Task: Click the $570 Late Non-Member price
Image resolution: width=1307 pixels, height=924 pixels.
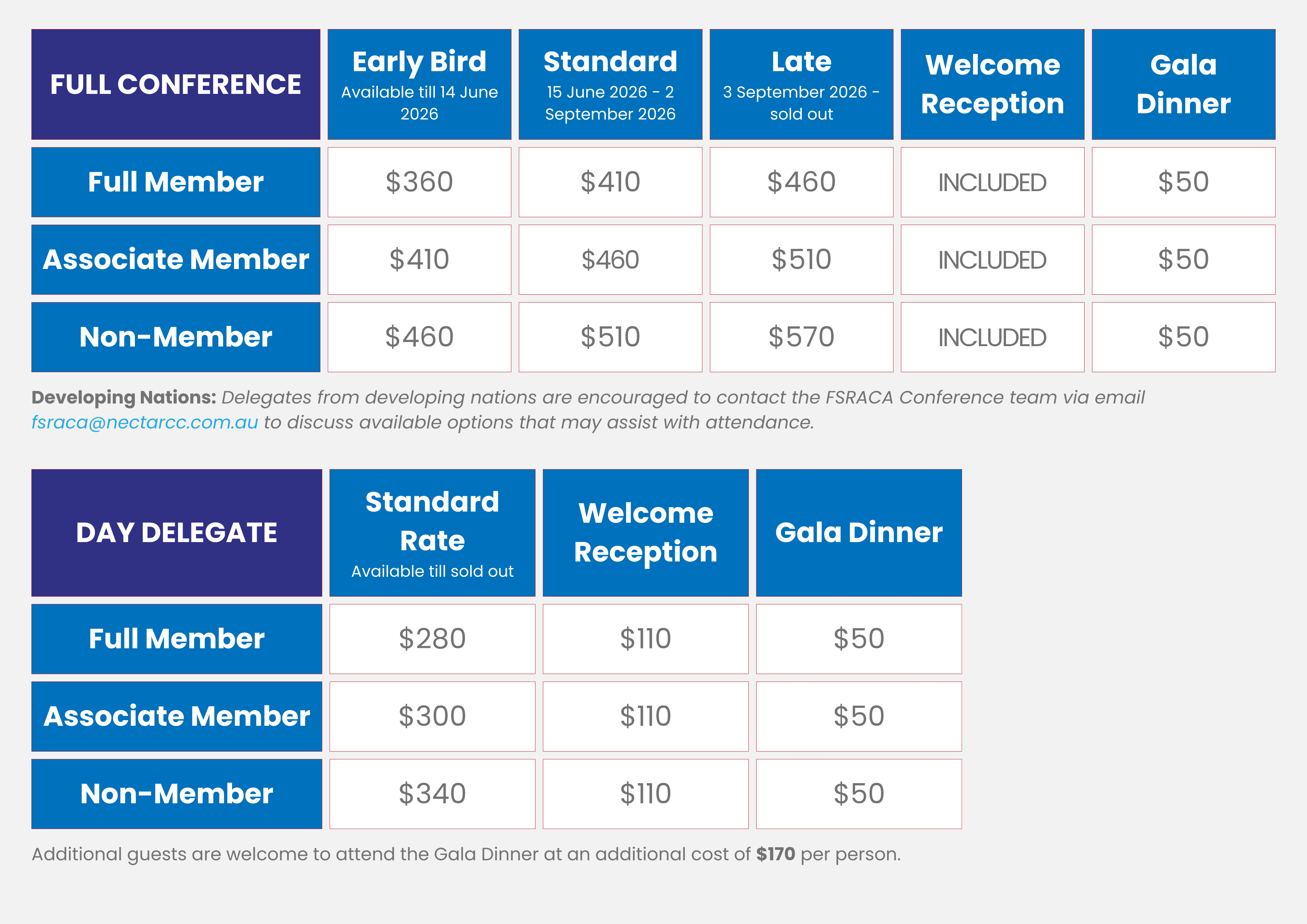Action: coord(801,337)
